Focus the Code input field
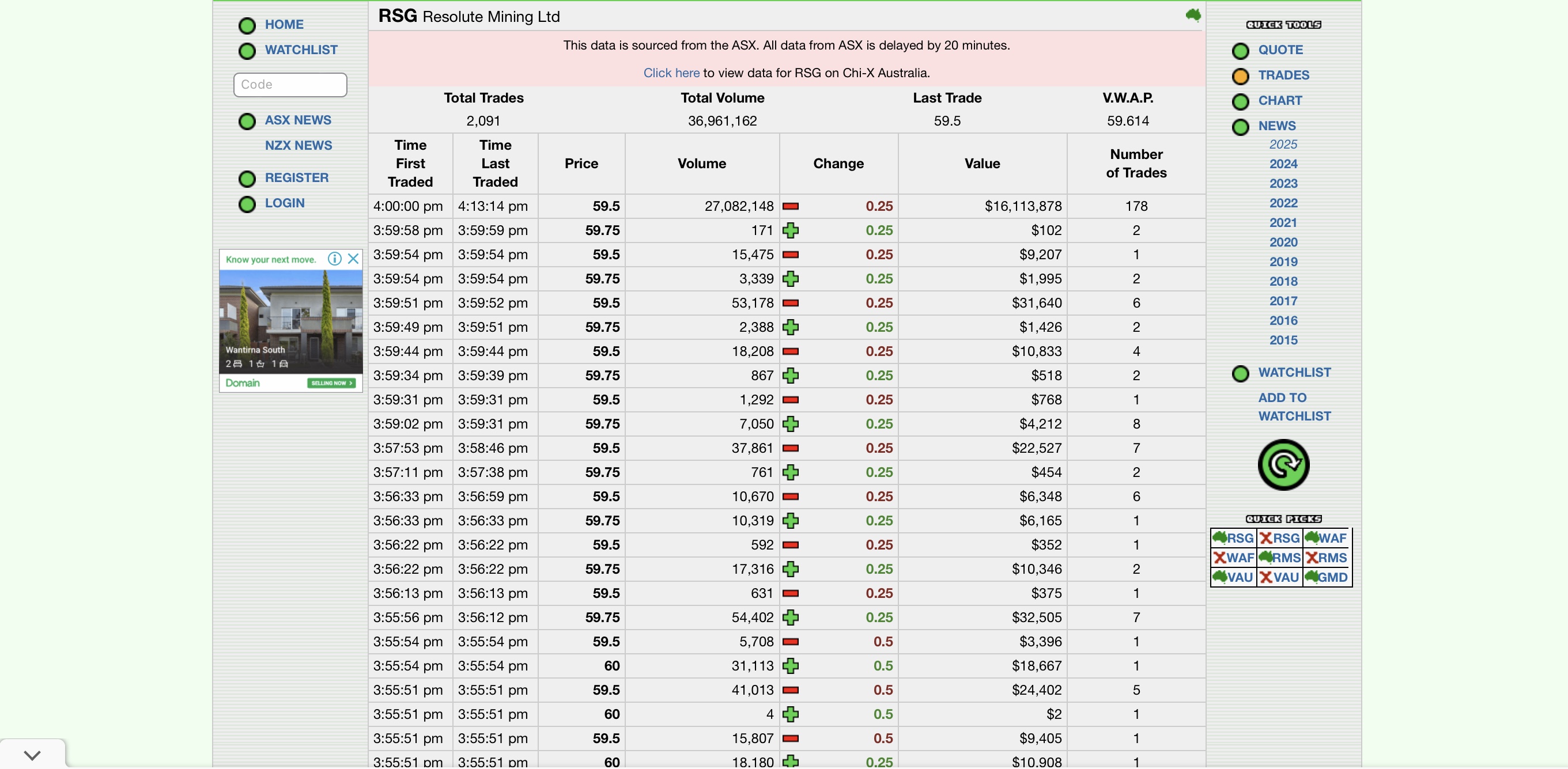Screen dimensions: 1568x769 [290, 85]
